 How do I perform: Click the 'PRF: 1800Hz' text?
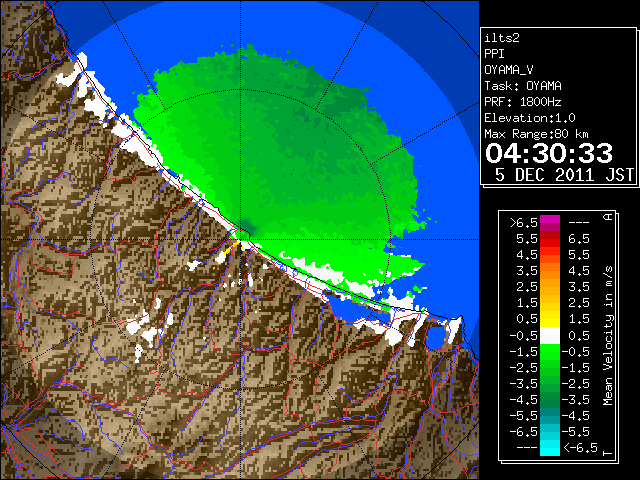pos(523,102)
